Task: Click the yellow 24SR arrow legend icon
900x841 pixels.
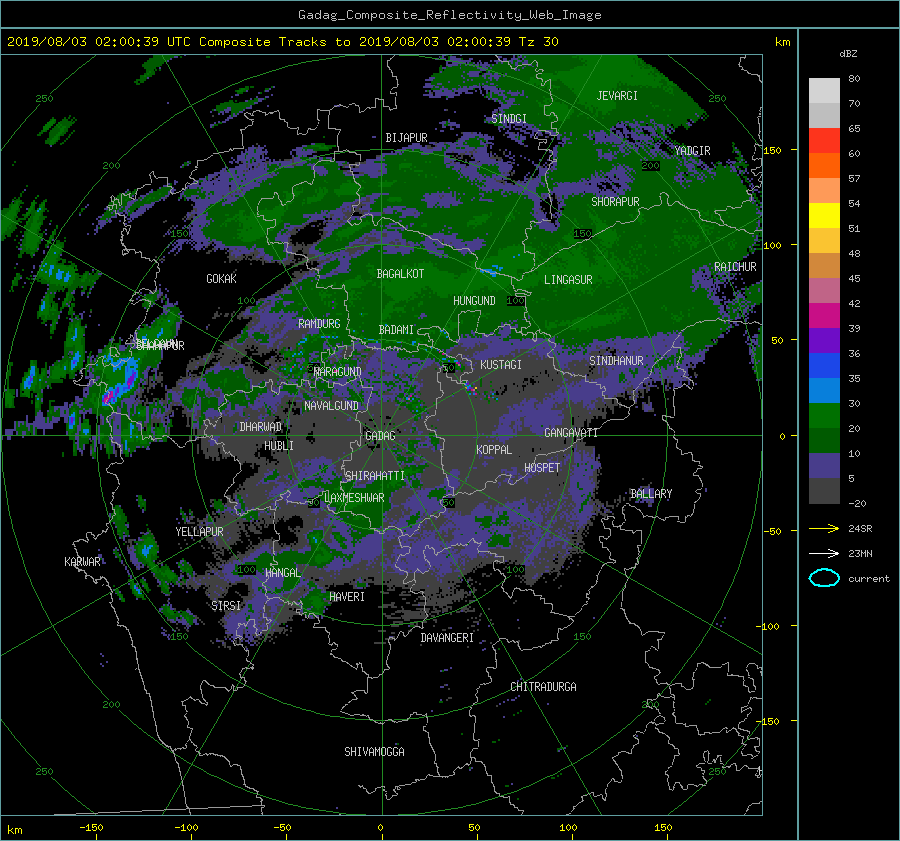Action: point(824,528)
